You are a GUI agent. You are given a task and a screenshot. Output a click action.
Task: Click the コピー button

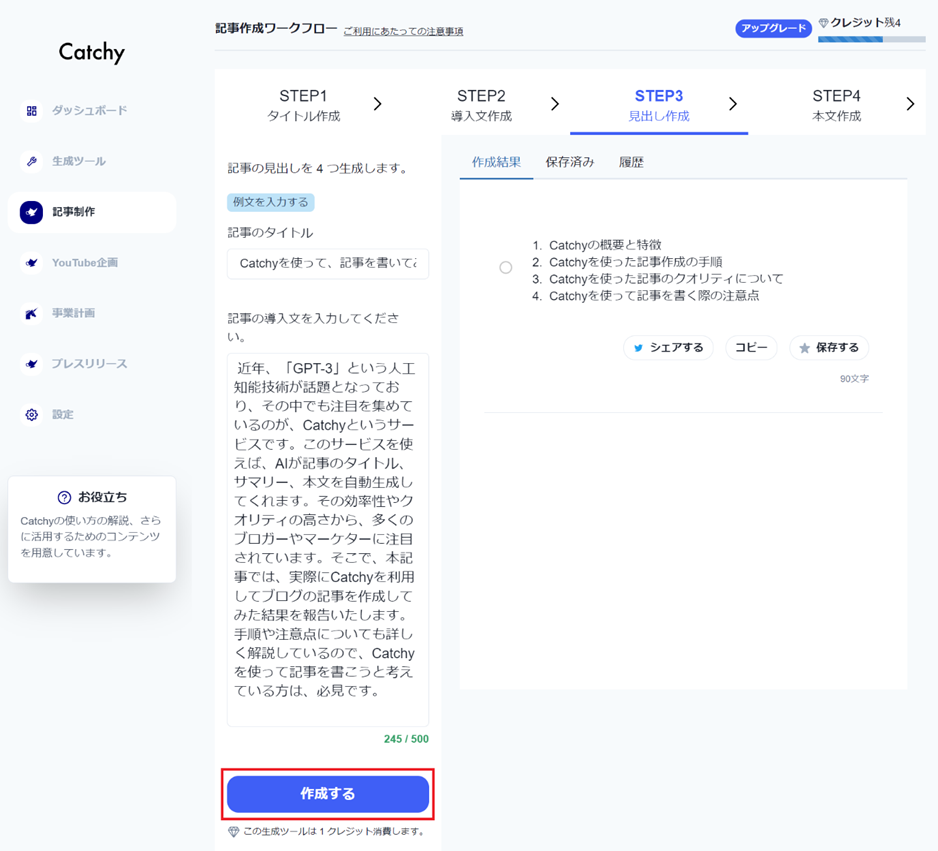tap(751, 348)
